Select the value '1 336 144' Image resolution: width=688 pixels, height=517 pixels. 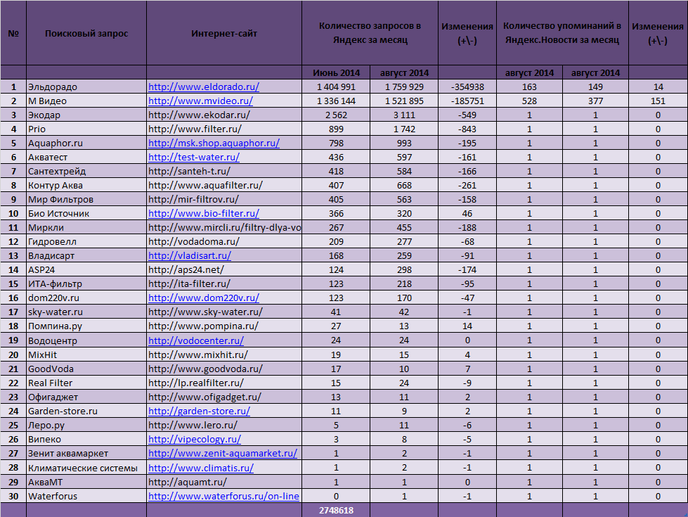tap(336, 101)
